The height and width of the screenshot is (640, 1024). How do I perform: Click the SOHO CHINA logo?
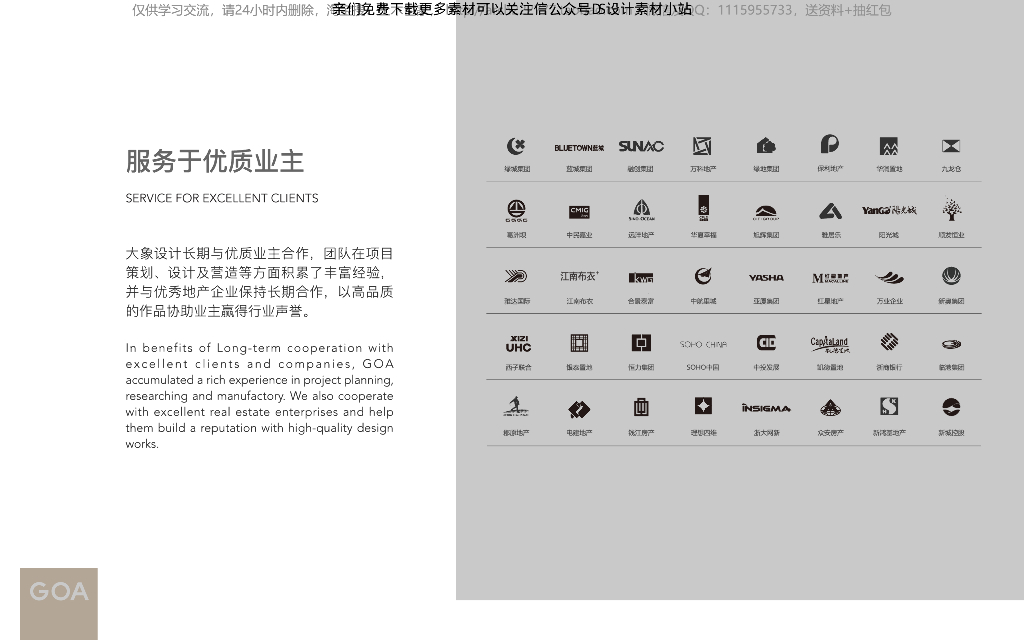tap(703, 344)
